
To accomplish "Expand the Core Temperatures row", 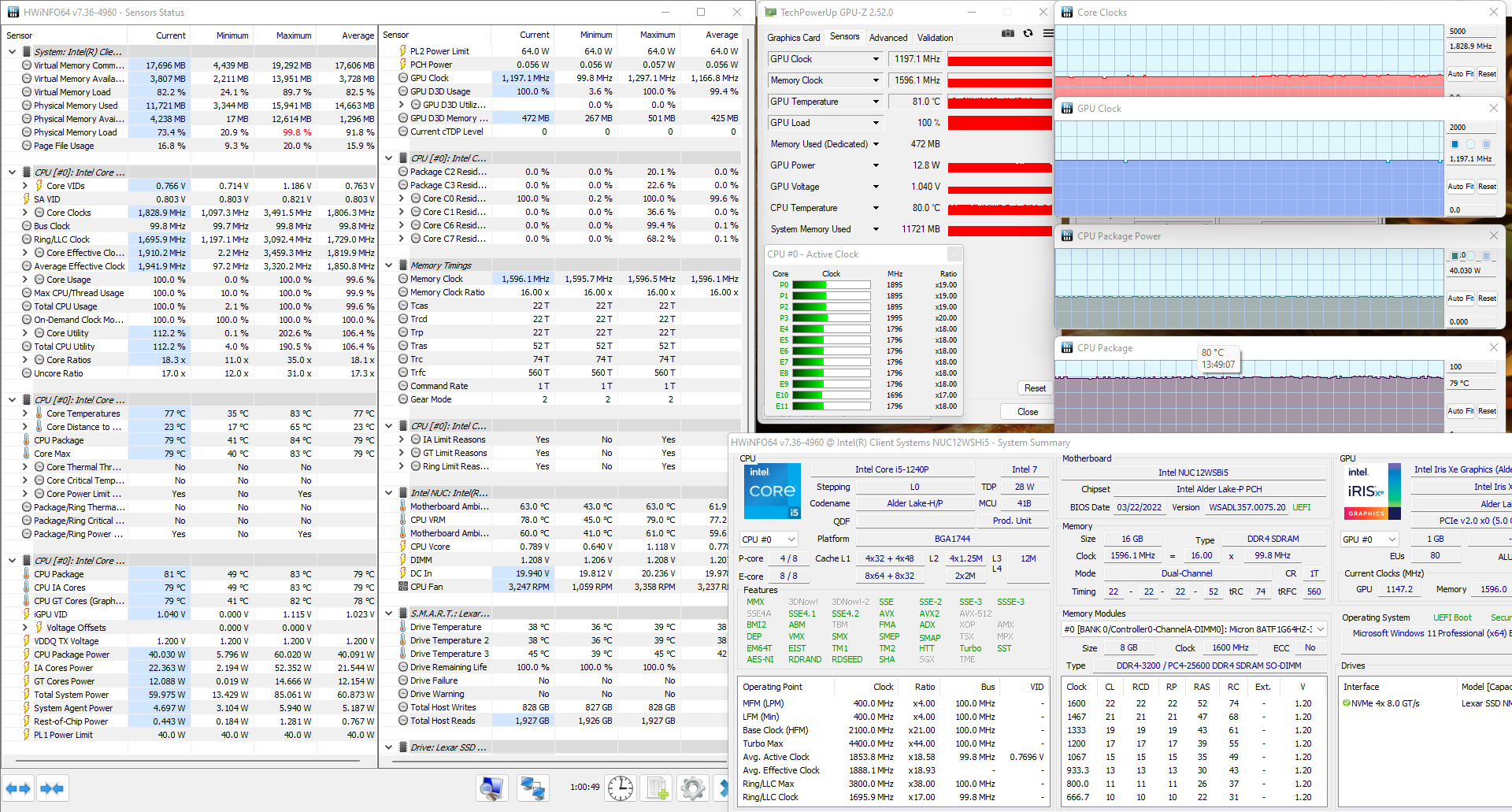I will click(x=25, y=413).
